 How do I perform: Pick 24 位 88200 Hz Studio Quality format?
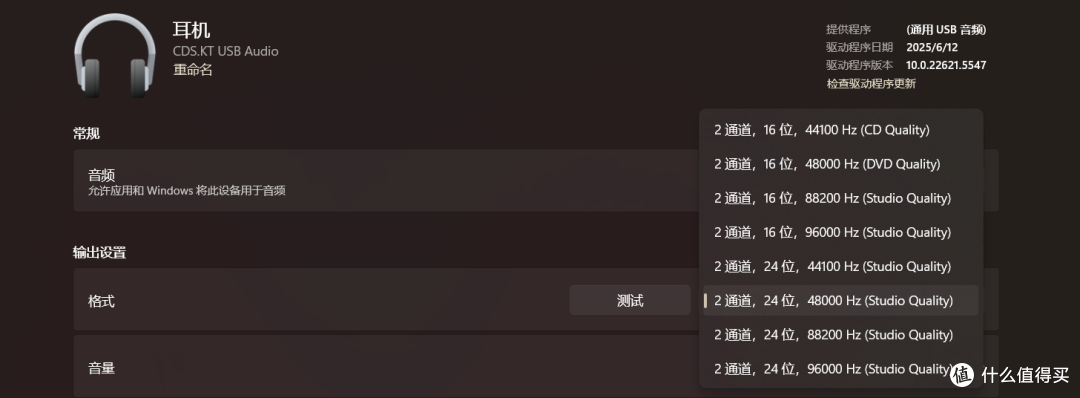click(840, 335)
